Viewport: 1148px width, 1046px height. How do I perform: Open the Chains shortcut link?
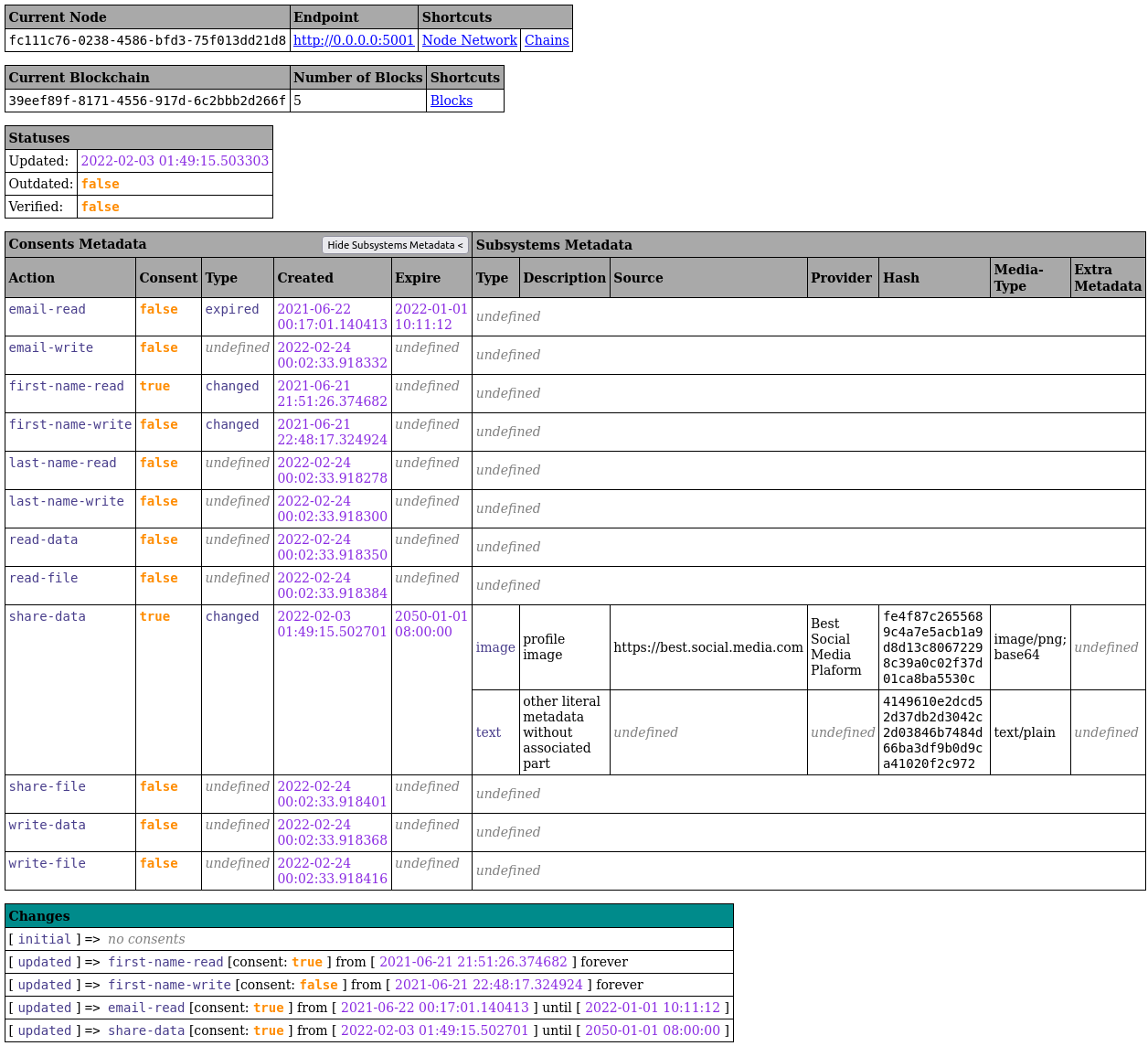click(x=547, y=40)
